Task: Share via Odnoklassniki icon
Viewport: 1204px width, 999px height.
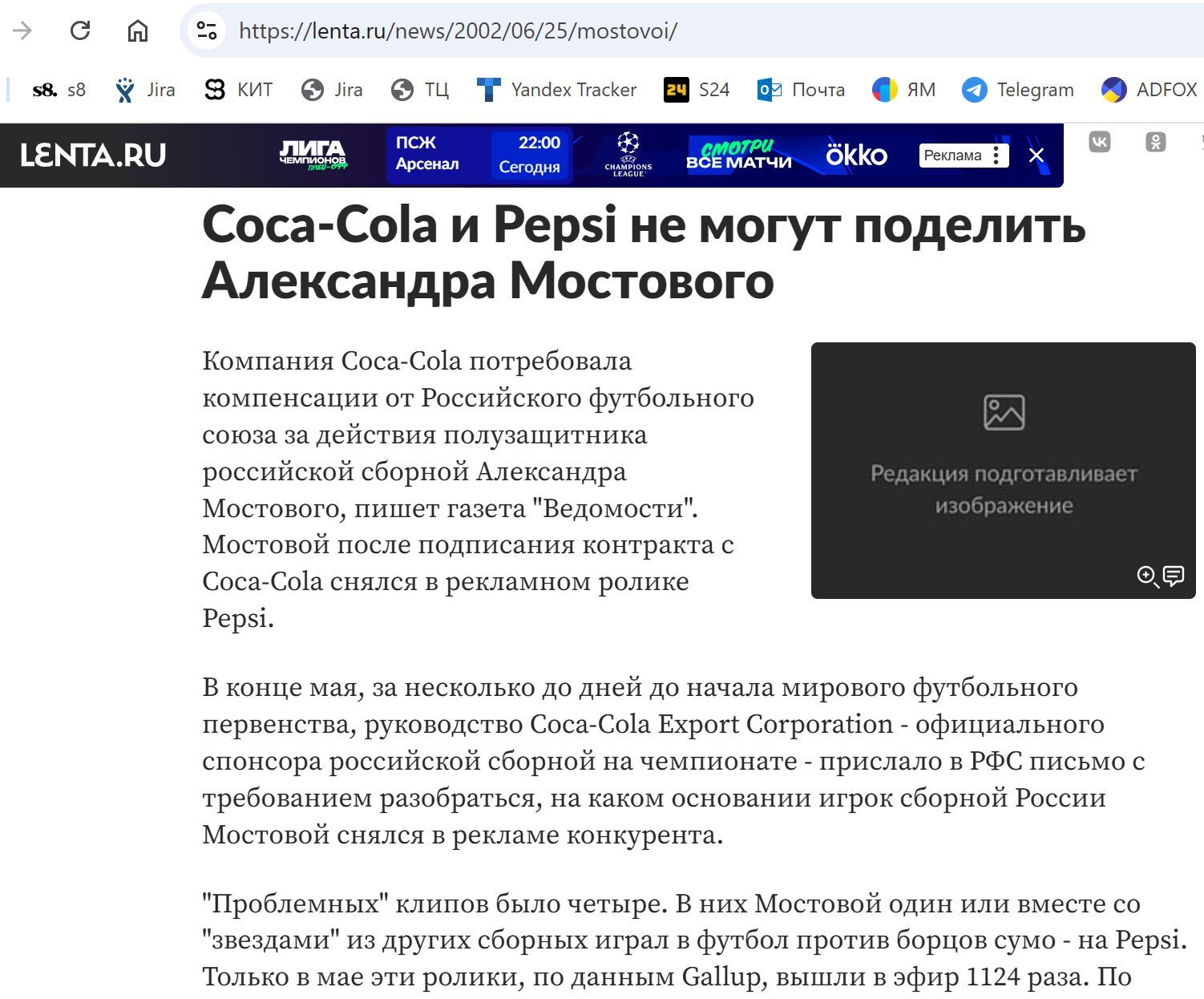Action: tap(1156, 143)
